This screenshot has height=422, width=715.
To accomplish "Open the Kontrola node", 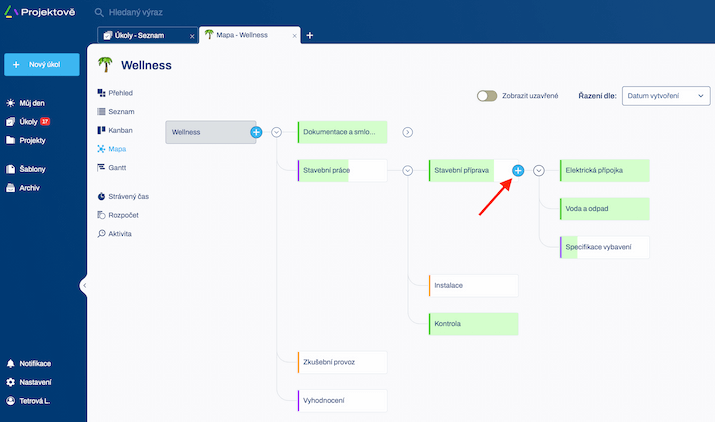I will pos(473,324).
